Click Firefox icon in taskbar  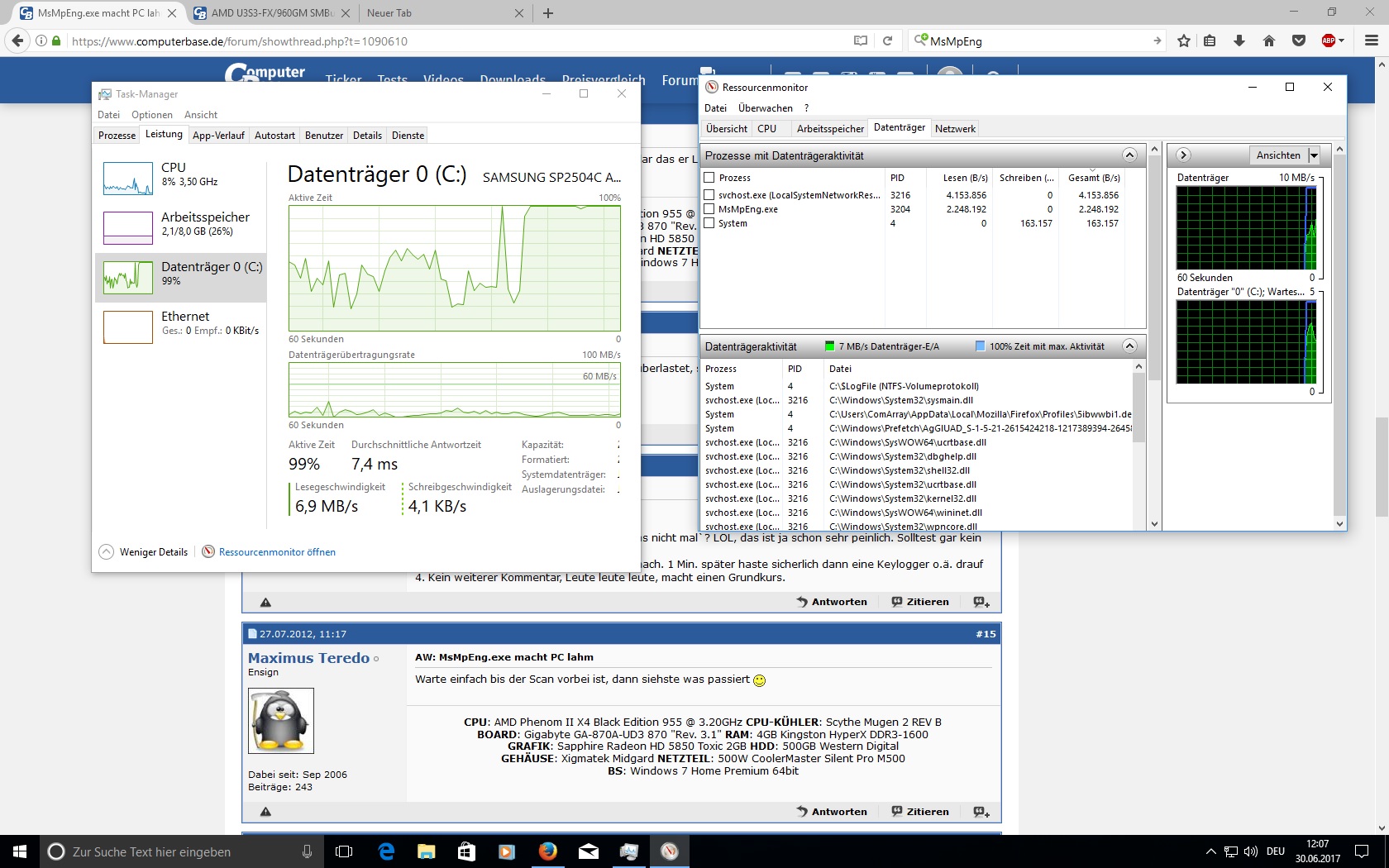[547, 851]
